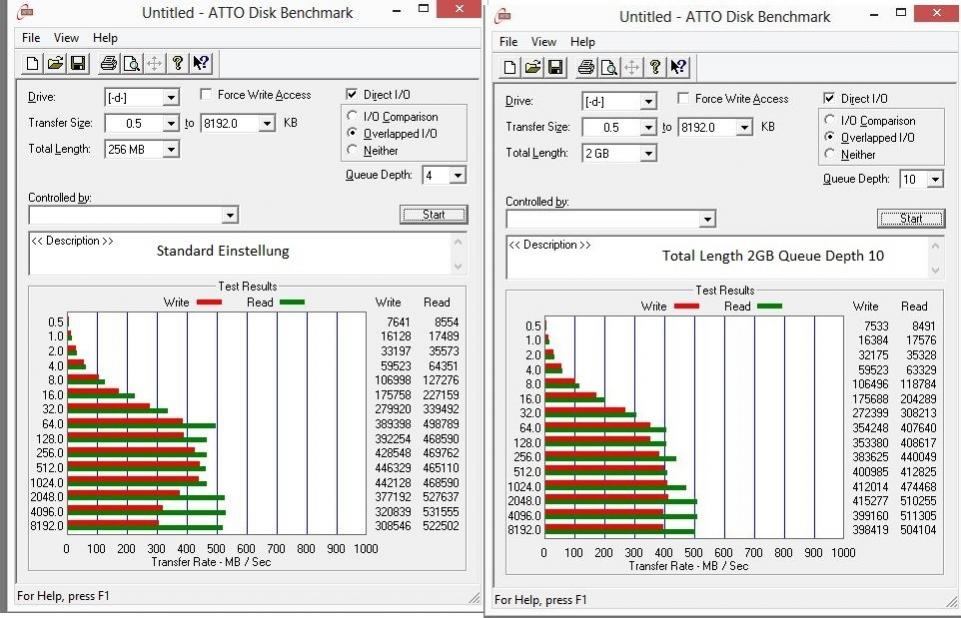The image size is (961, 618).
Task: Click green Read legend swatch in left window
Action: 292,302
